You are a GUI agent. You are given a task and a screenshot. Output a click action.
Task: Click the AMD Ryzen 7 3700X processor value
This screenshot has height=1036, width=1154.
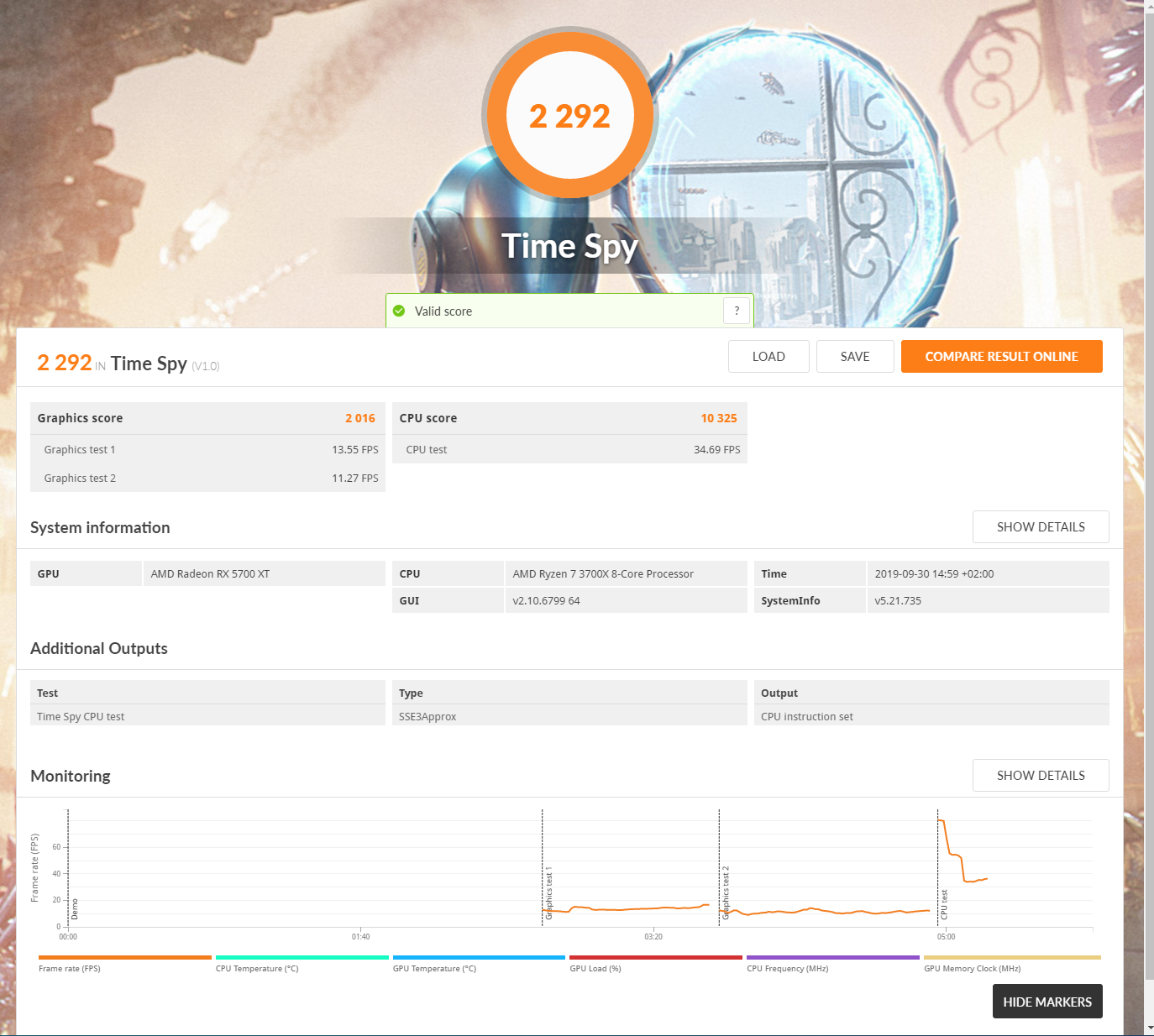click(x=603, y=573)
